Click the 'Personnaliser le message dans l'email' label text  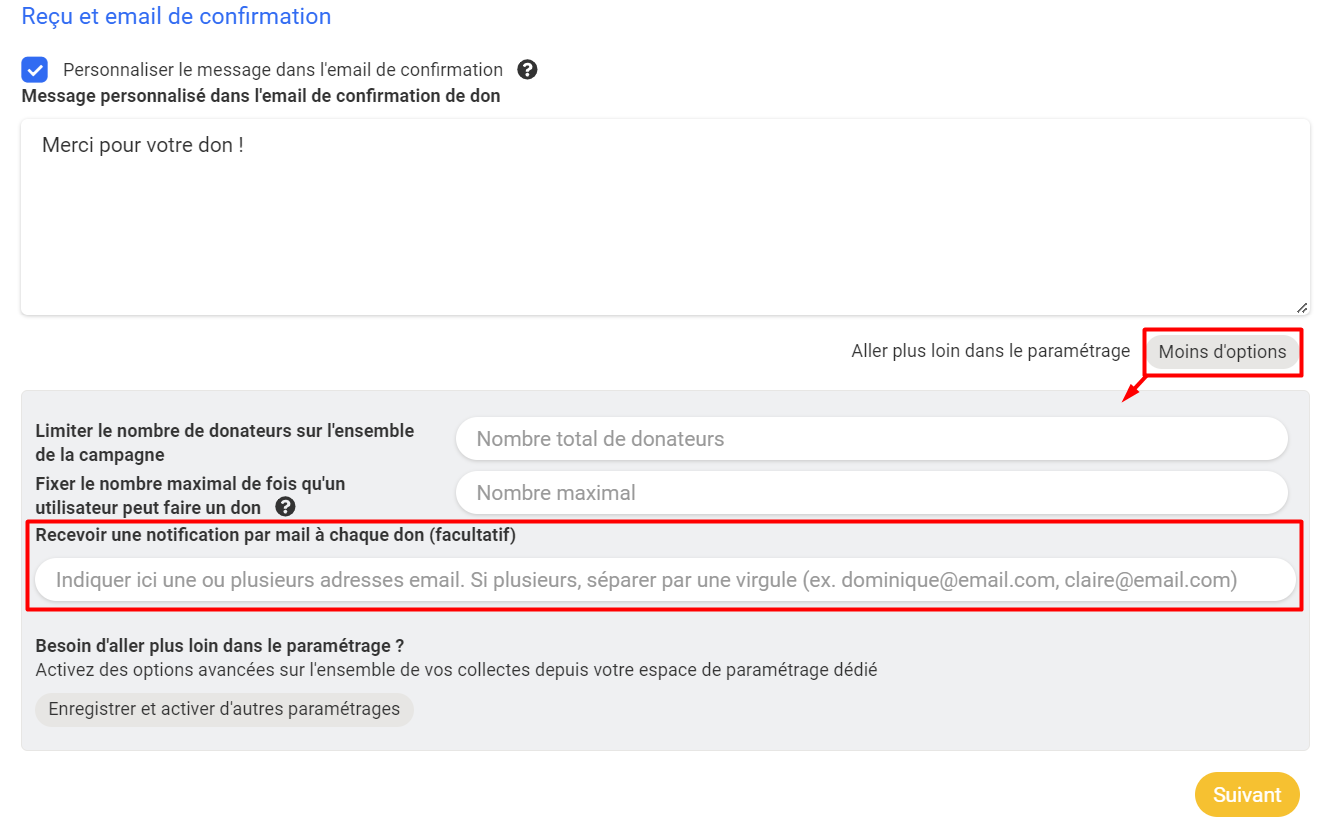click(283, 70)
